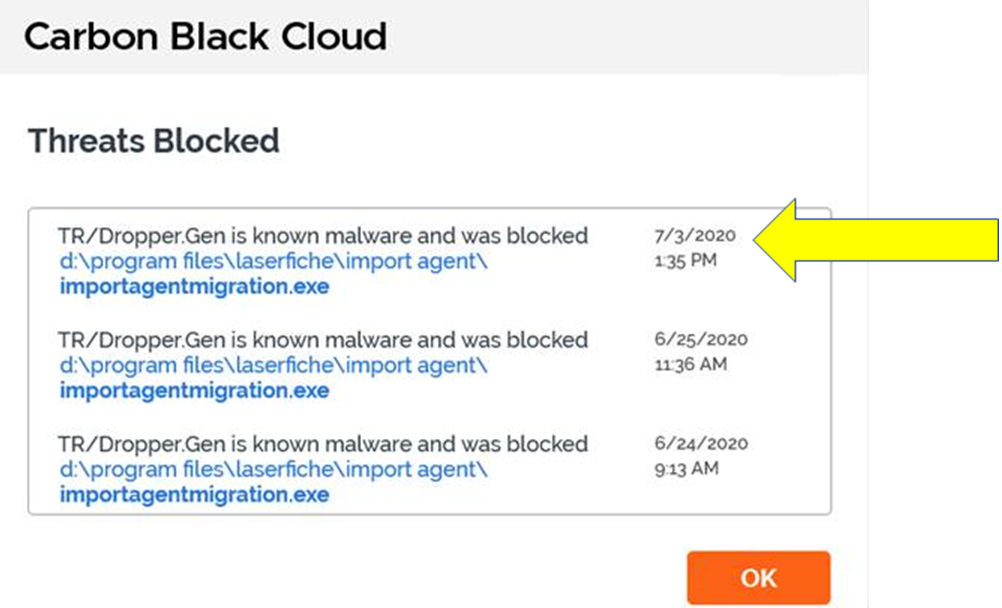Click the Threats Blocked heading
1002x608 pixels.
point(153,141)
